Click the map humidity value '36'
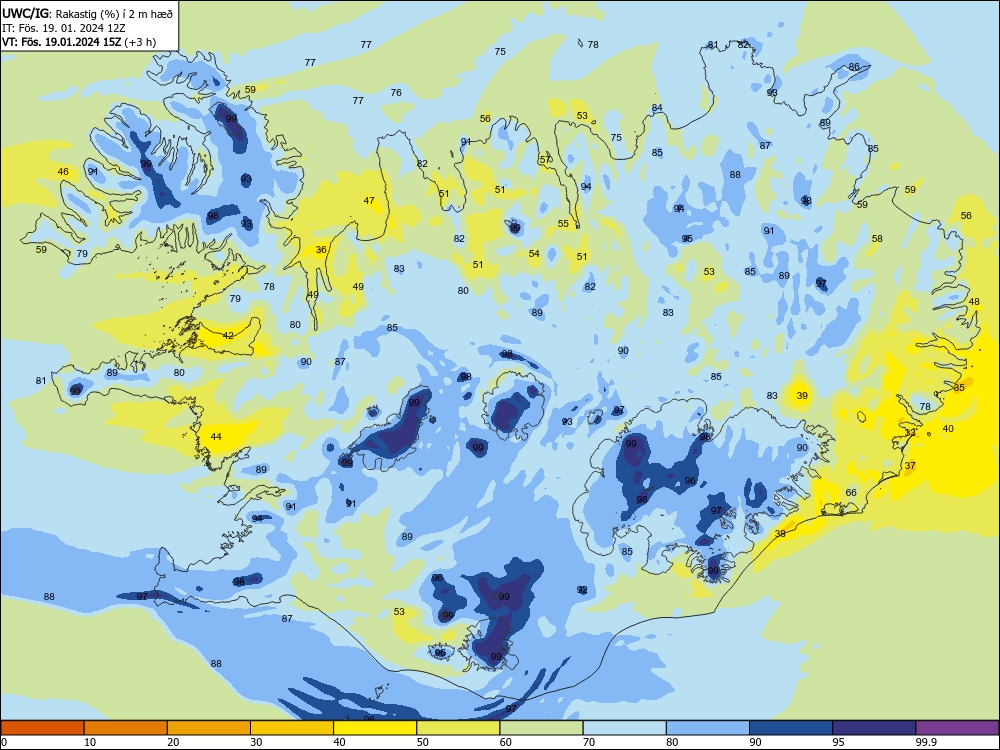This screenshot has height=750, width=1000. coord(321,249)
